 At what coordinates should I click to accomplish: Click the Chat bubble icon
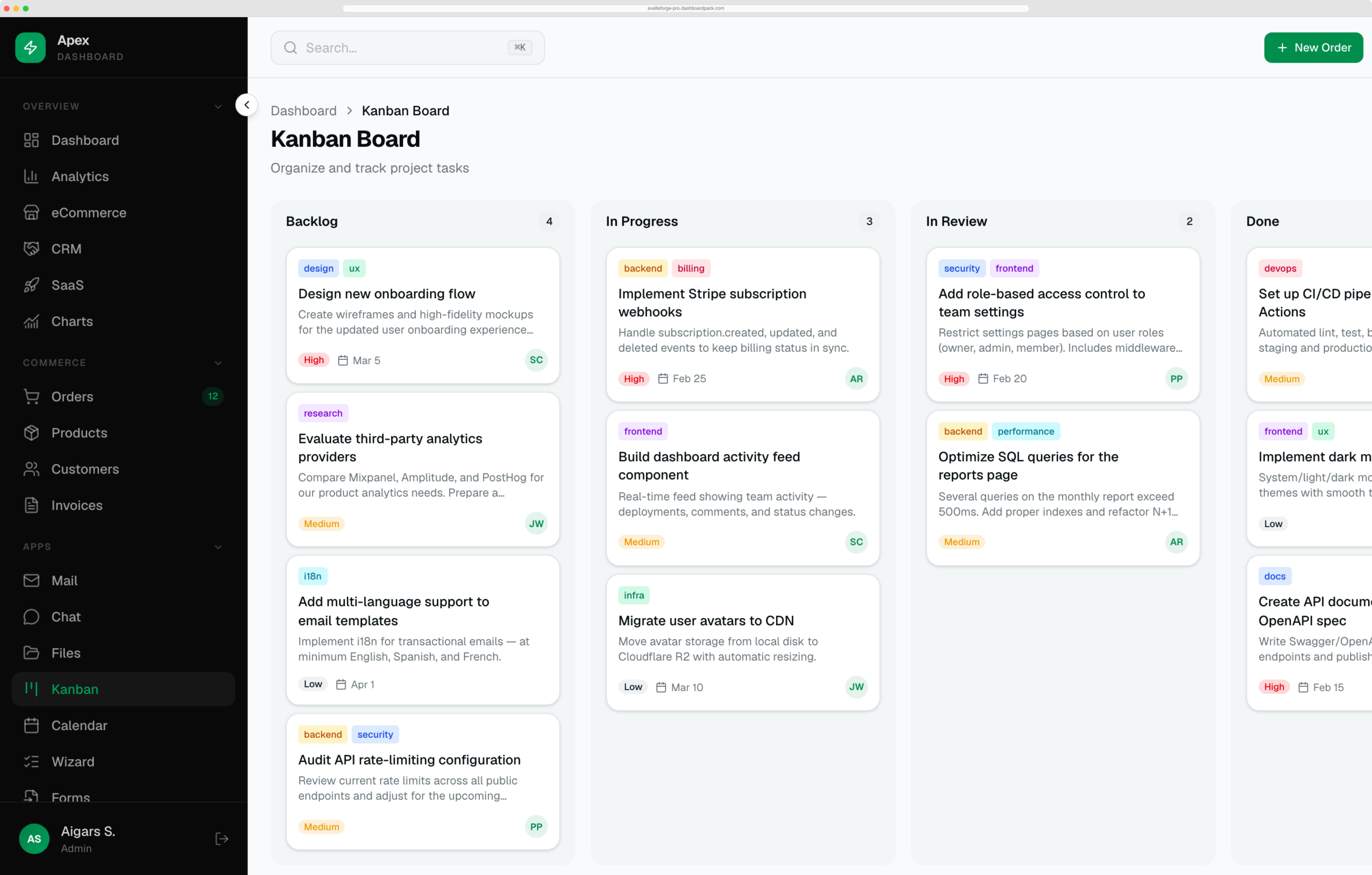pyautogui.click(x=31, y=617)
